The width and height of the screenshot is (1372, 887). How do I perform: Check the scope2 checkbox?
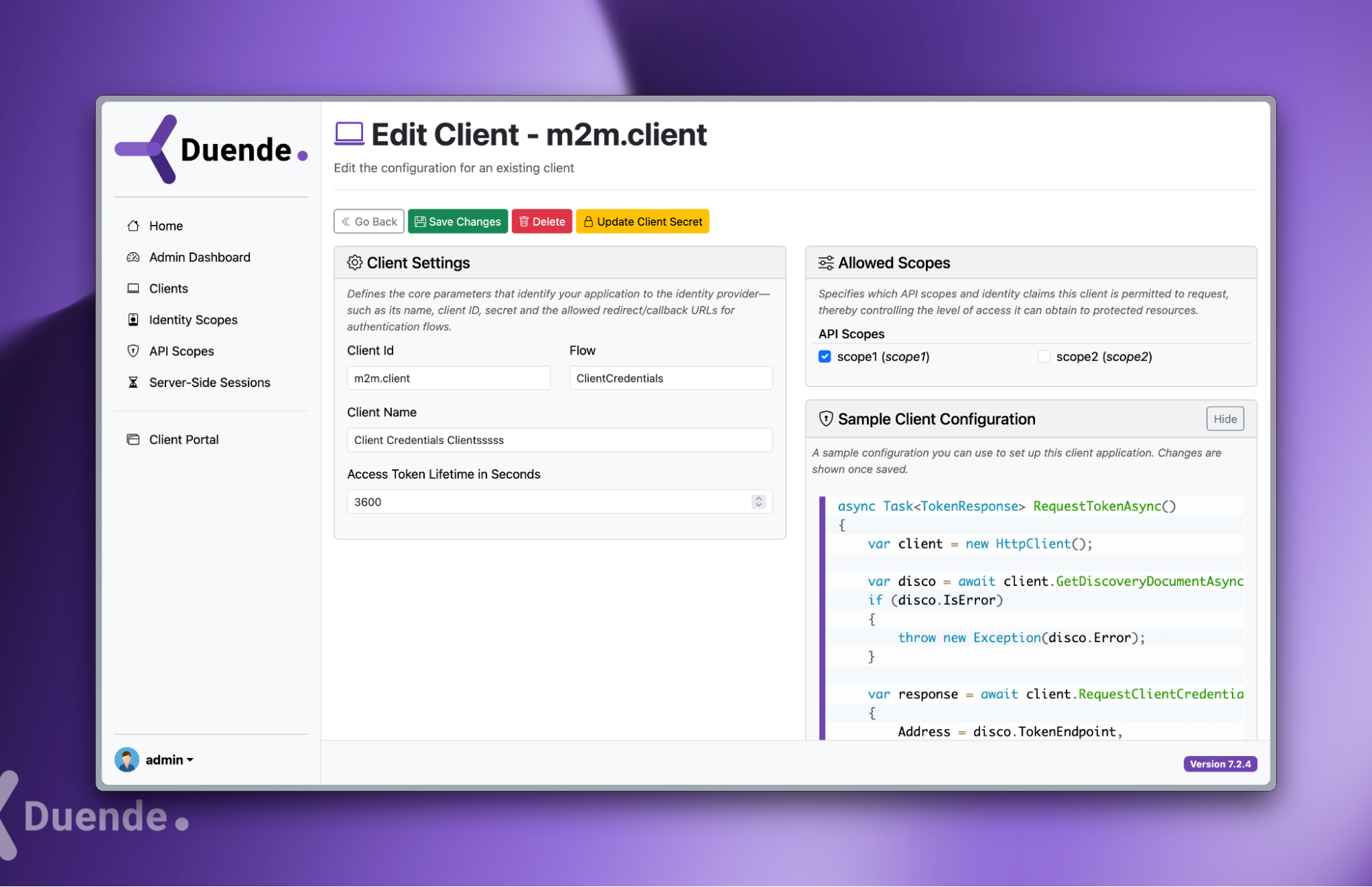point(1044,357)
